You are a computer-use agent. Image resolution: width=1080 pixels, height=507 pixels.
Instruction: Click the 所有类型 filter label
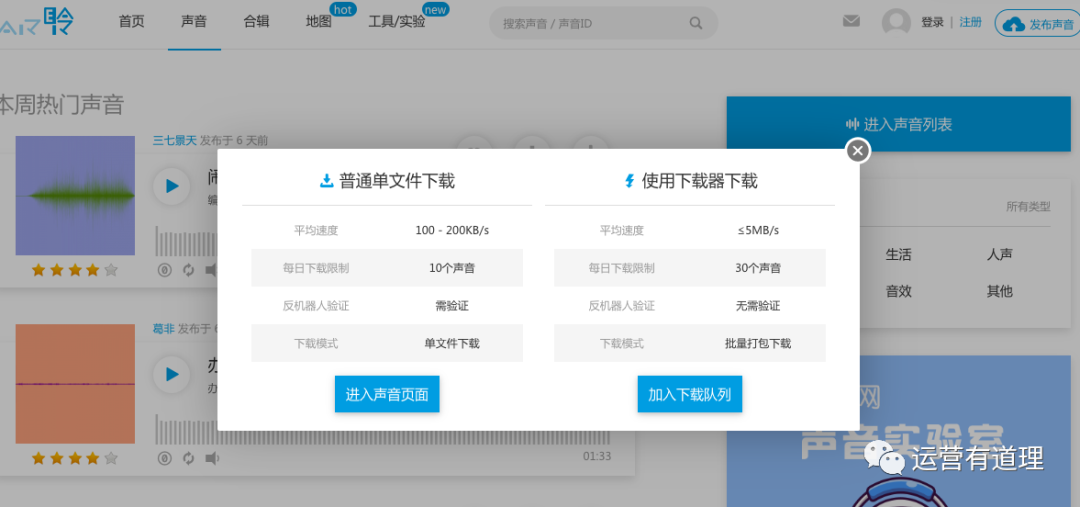point(1028,207)
